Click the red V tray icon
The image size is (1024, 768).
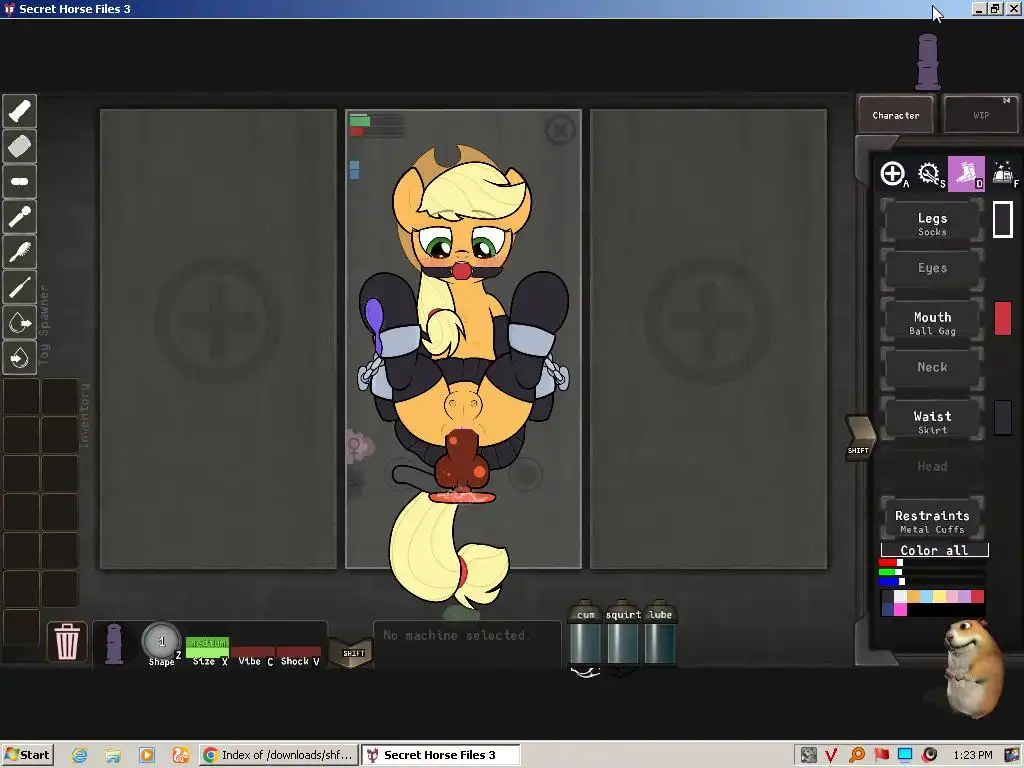point(831,756)
